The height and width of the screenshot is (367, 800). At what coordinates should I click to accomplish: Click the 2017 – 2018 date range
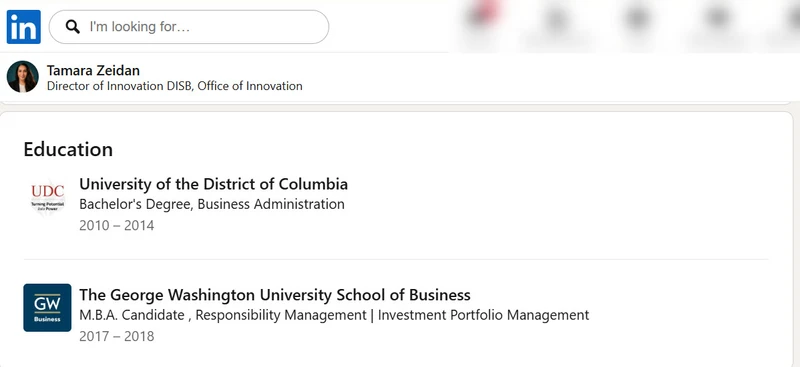tap(116, 336)
